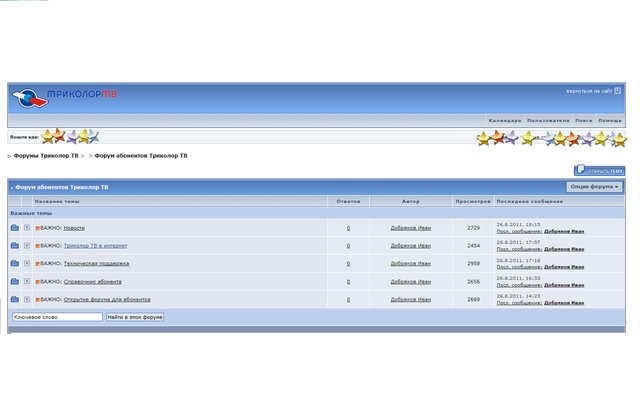This screenshot has height=400, width=640.
Task: Click the reply count 0 for Техническая поддержка
Action: tap(348, 264)
